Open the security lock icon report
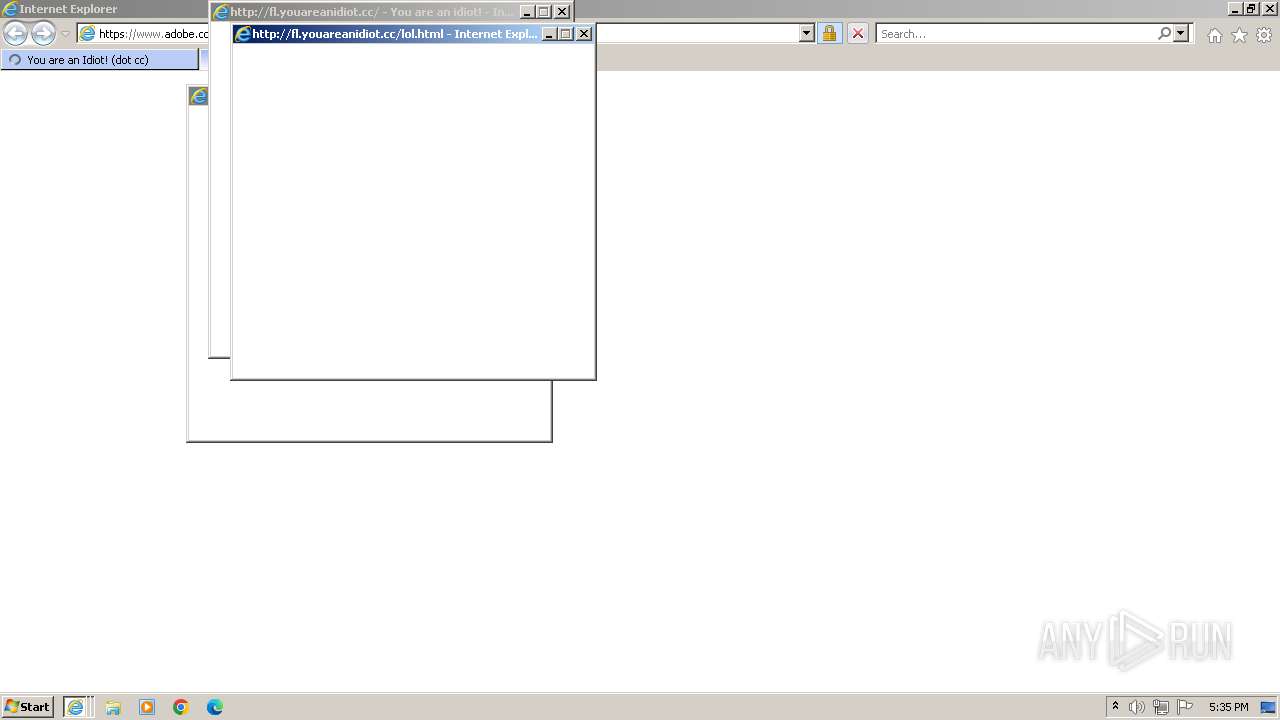This screenshot has width=1280, height=720. 829,34
